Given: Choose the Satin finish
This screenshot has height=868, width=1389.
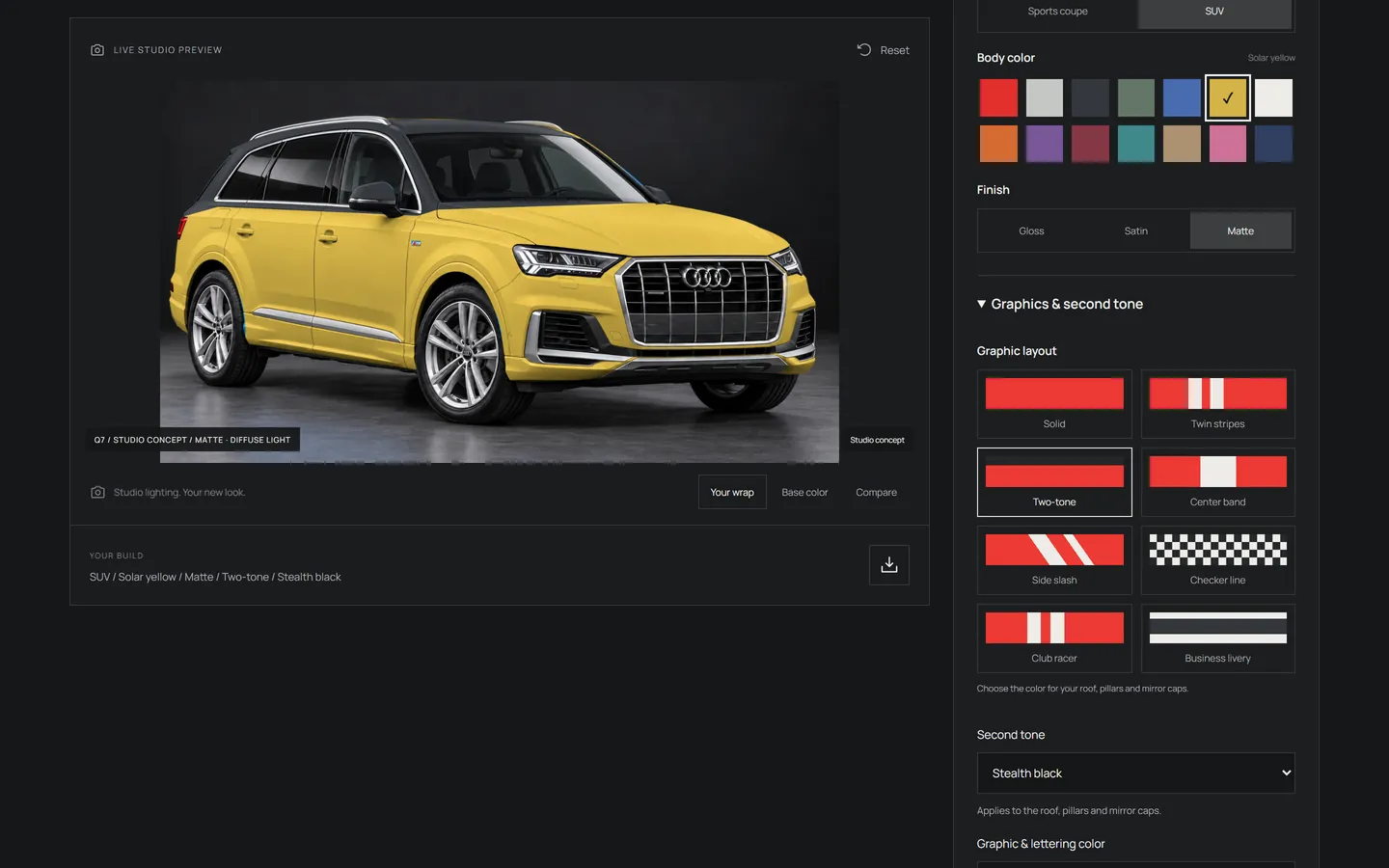Looking at the screenshot, I should tap(1136, 231).
